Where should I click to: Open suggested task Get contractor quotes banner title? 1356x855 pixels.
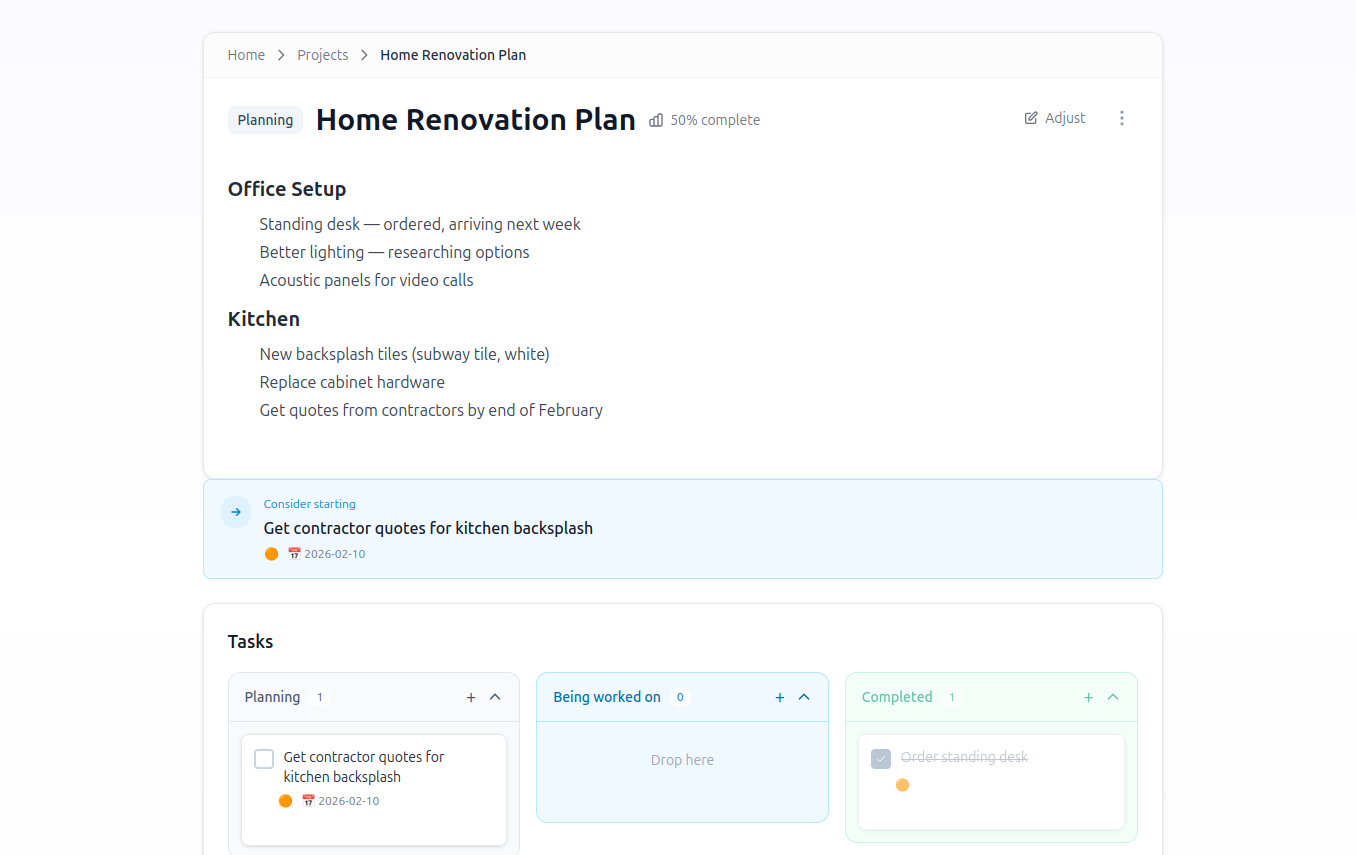click(428, 528)
